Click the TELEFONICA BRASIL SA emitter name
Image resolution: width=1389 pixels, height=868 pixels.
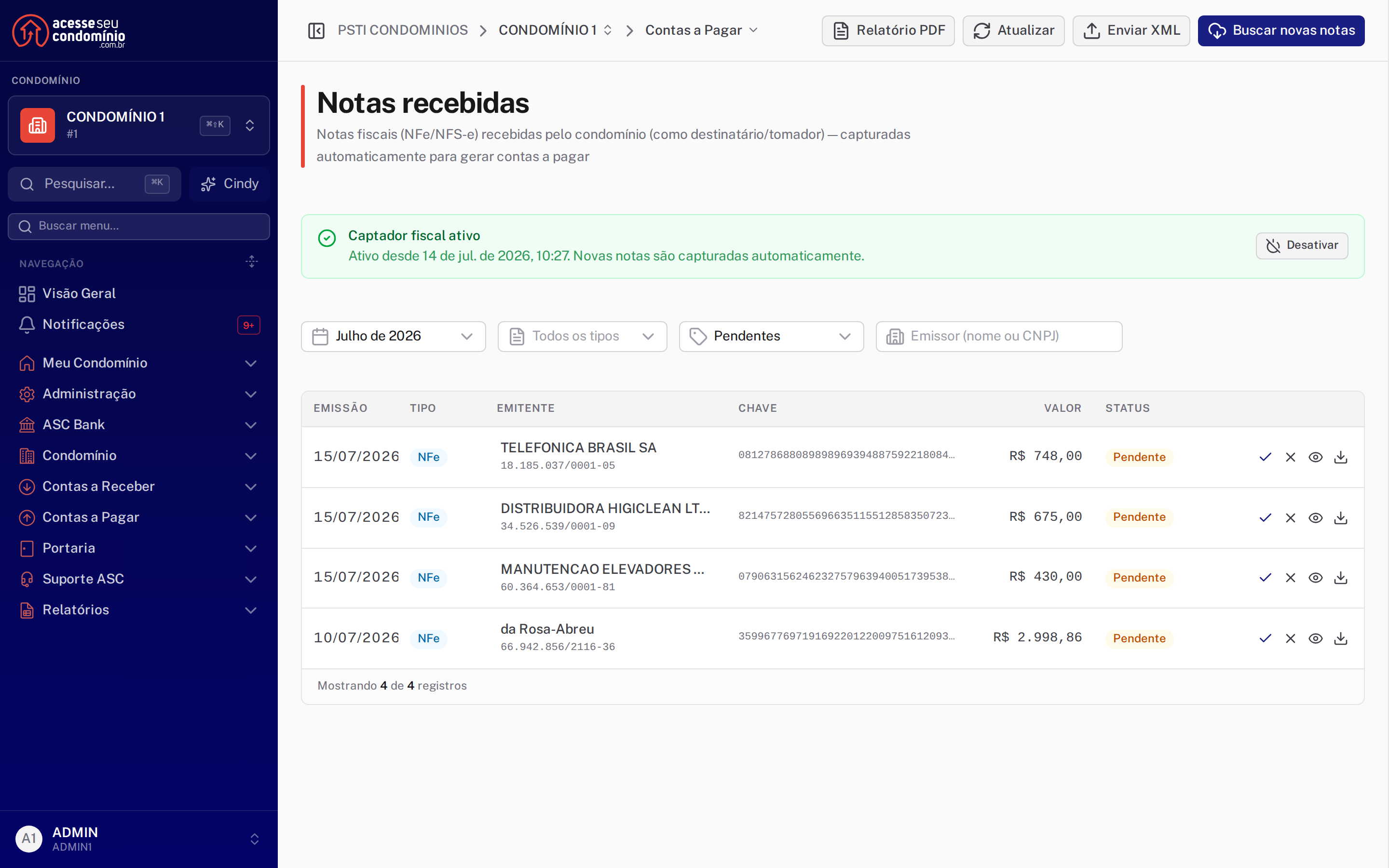(578, 448)
